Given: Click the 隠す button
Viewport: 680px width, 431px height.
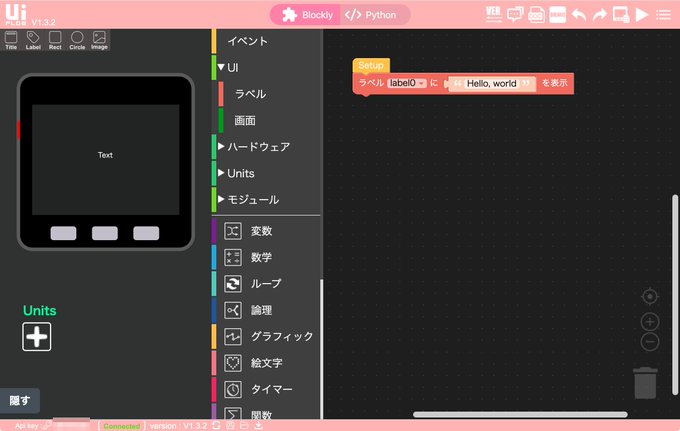Looking at the screenshot, I should click(x=20, y=401).
